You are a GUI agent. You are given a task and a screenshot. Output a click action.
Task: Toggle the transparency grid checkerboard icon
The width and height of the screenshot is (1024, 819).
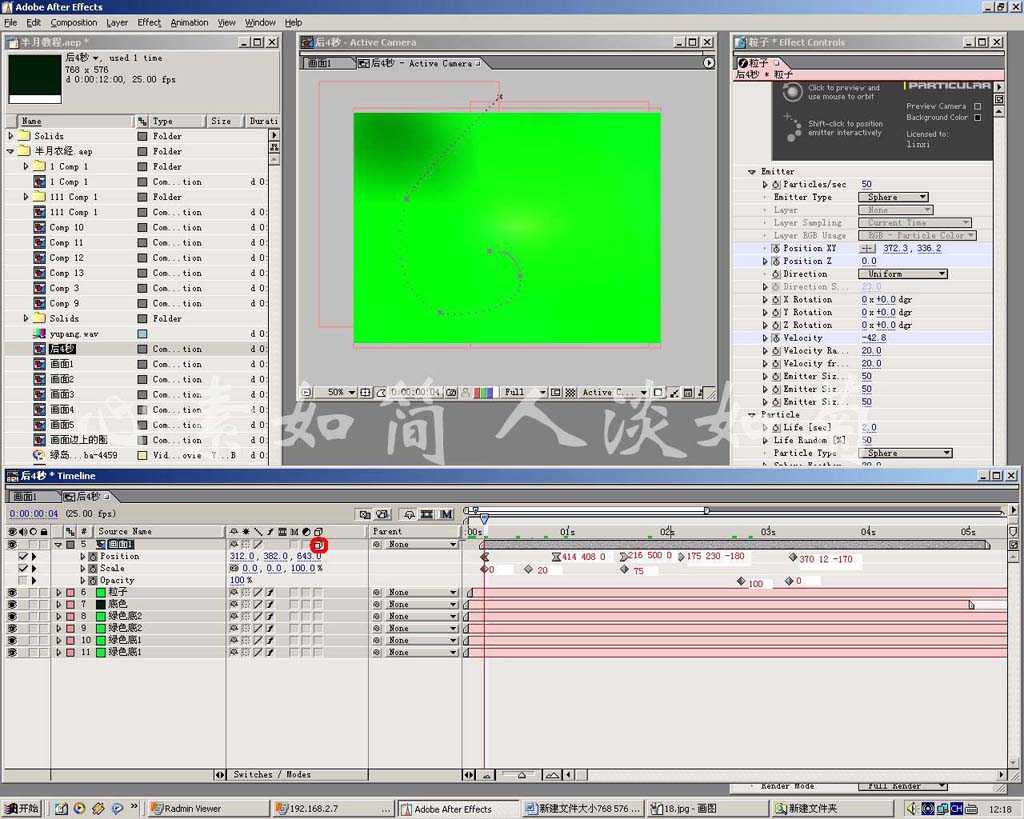[x=570, y=393]
